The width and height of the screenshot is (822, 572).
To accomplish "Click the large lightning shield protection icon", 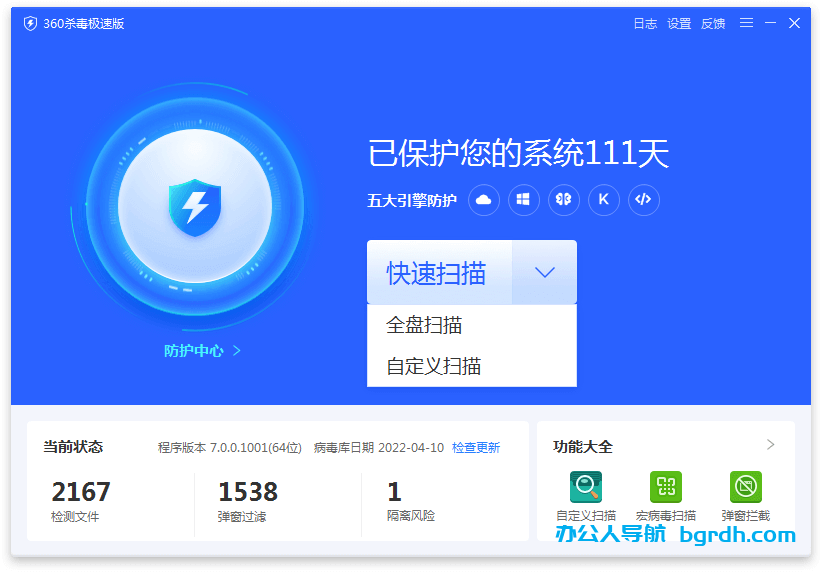I will point(195,208).
